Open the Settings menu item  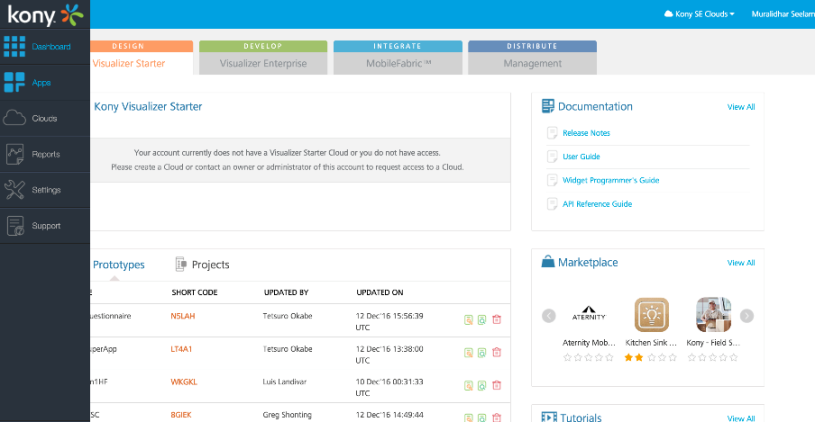click(x=45, y=190)
